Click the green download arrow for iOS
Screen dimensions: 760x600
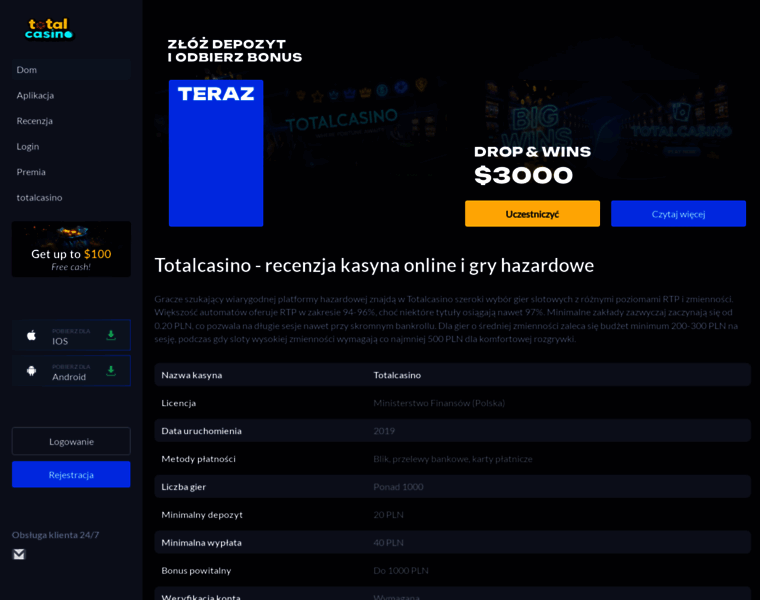111,335
